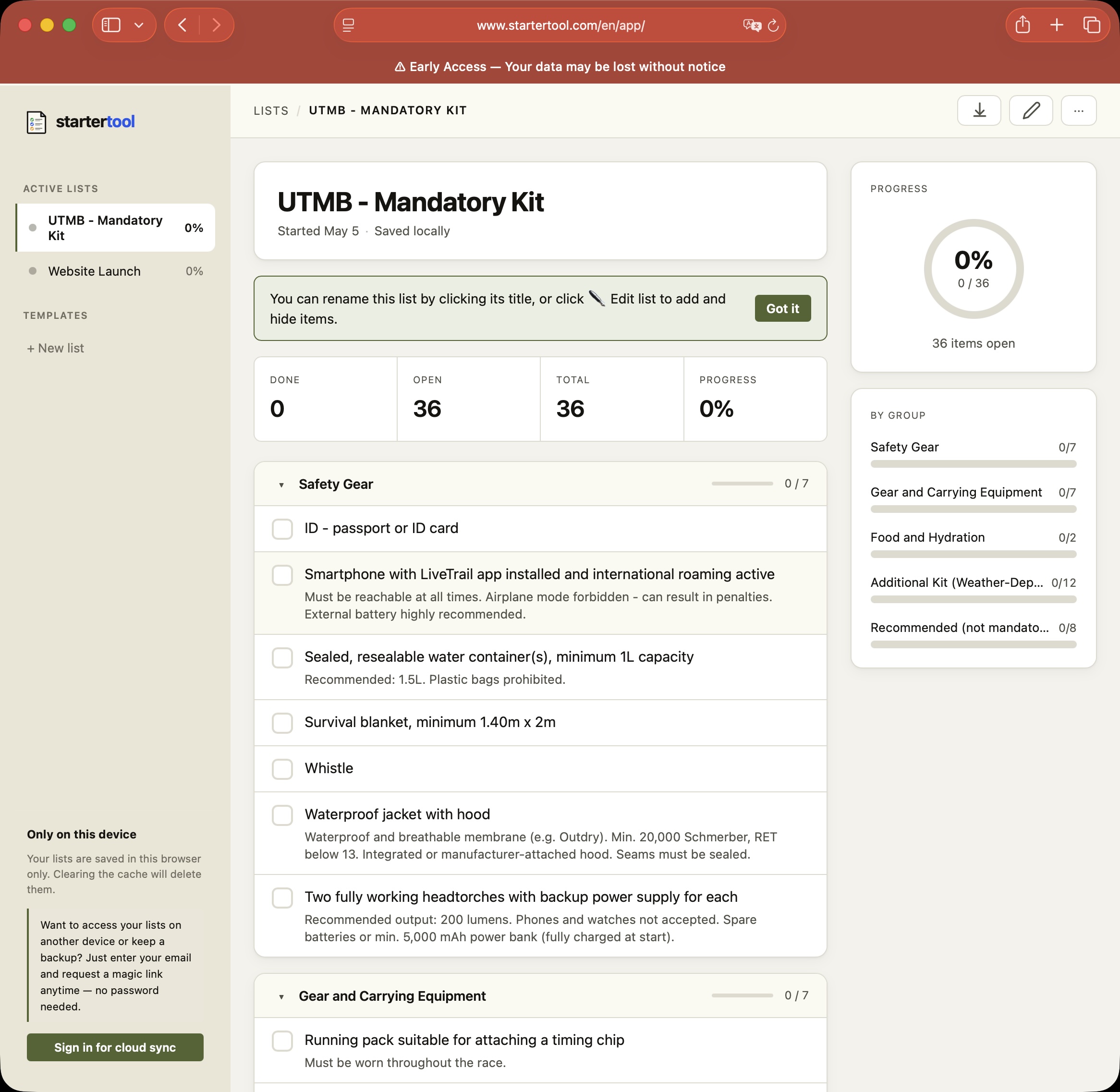The height and width of the screenshot is (1092, 1120).
Task: Open a new tab with the plus icon
Action: tap(1056, 25)
